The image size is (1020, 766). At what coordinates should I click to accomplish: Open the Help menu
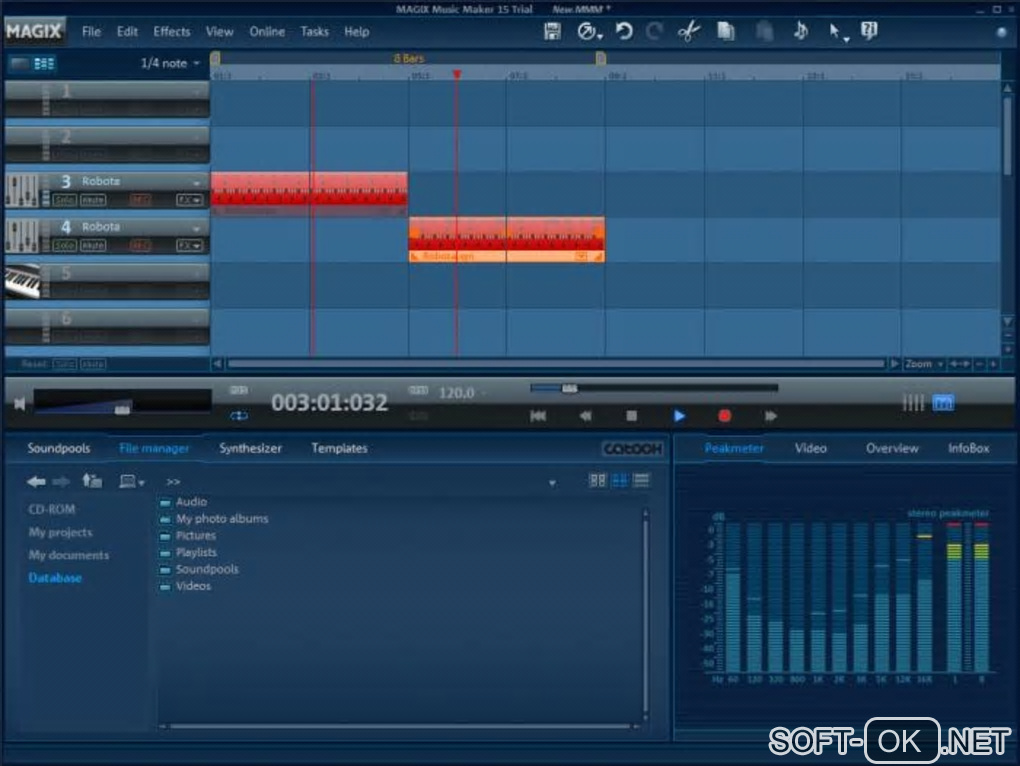click(356, 31)
